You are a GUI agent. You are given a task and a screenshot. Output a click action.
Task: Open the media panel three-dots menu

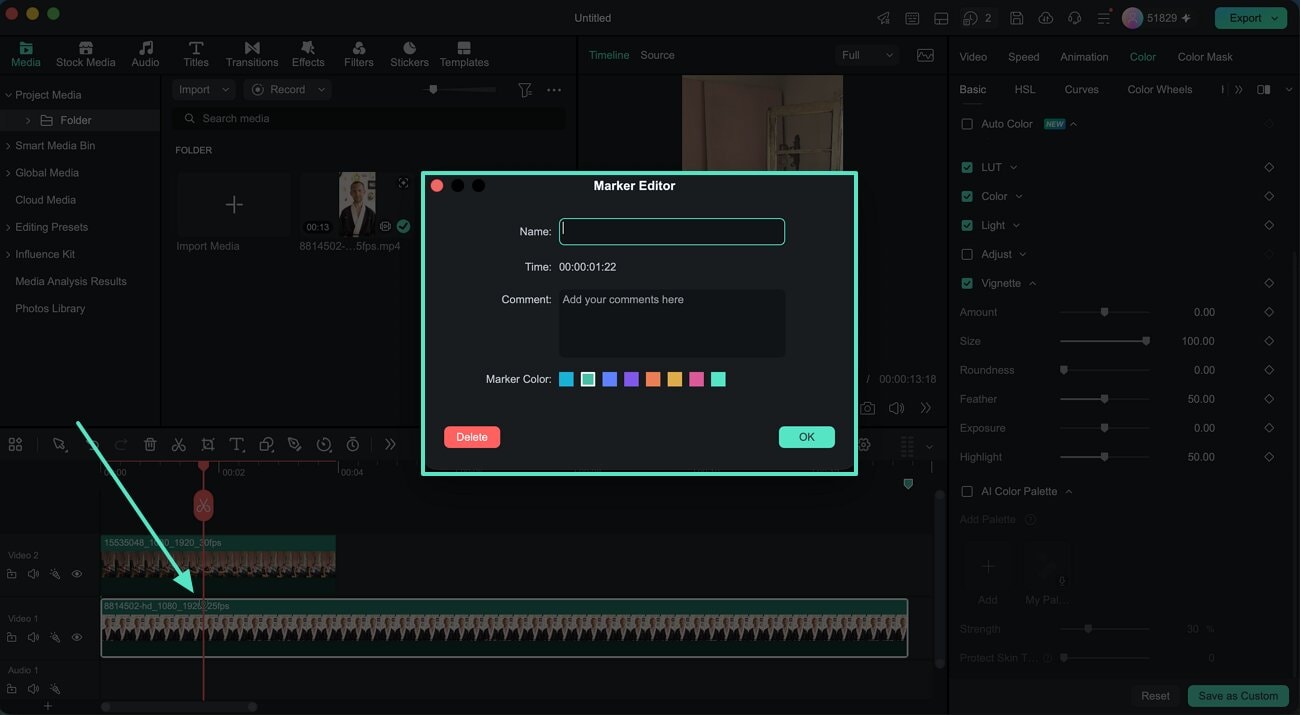coord(554,90)
